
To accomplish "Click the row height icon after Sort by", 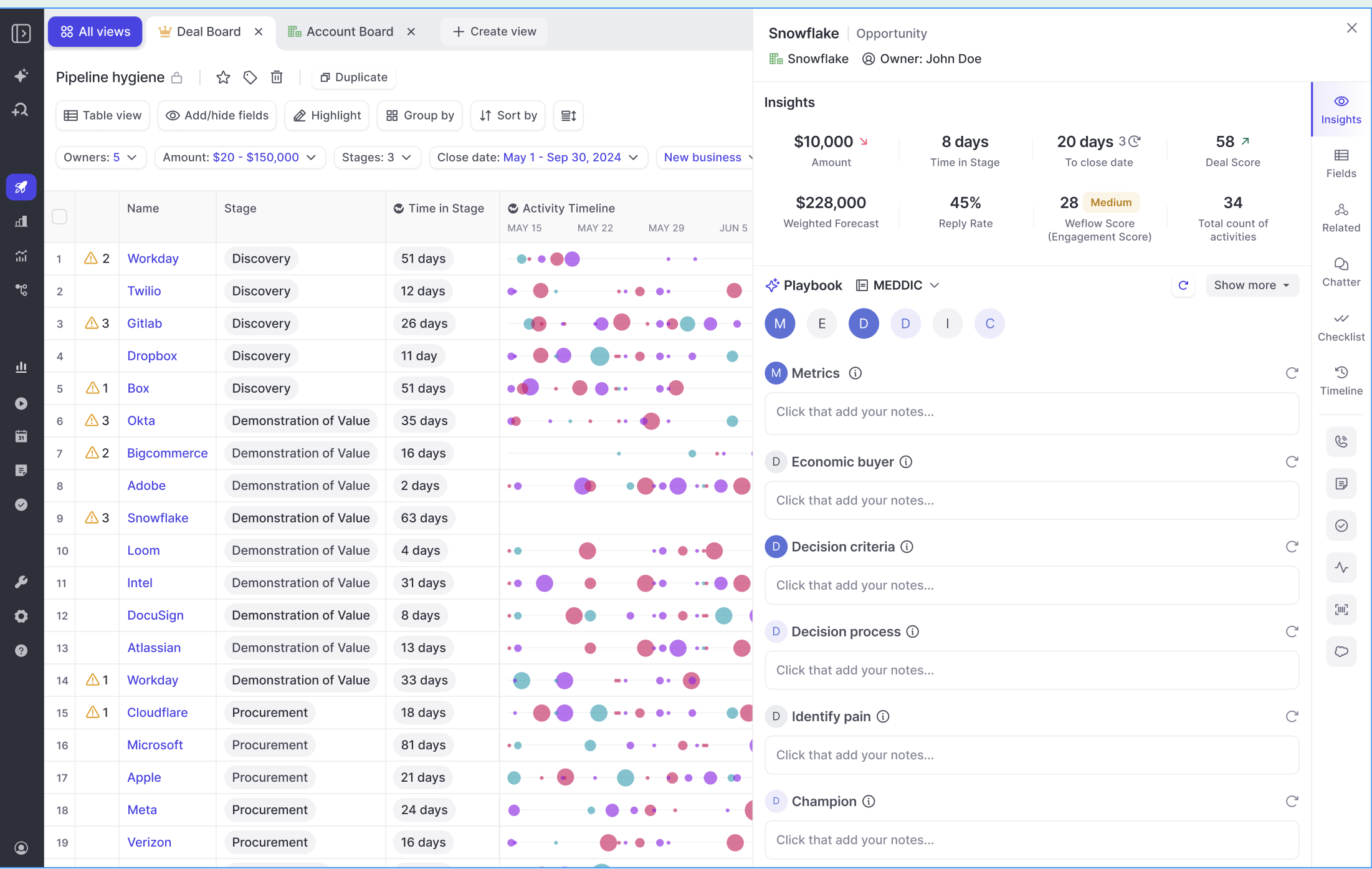I will click(568, 115).
